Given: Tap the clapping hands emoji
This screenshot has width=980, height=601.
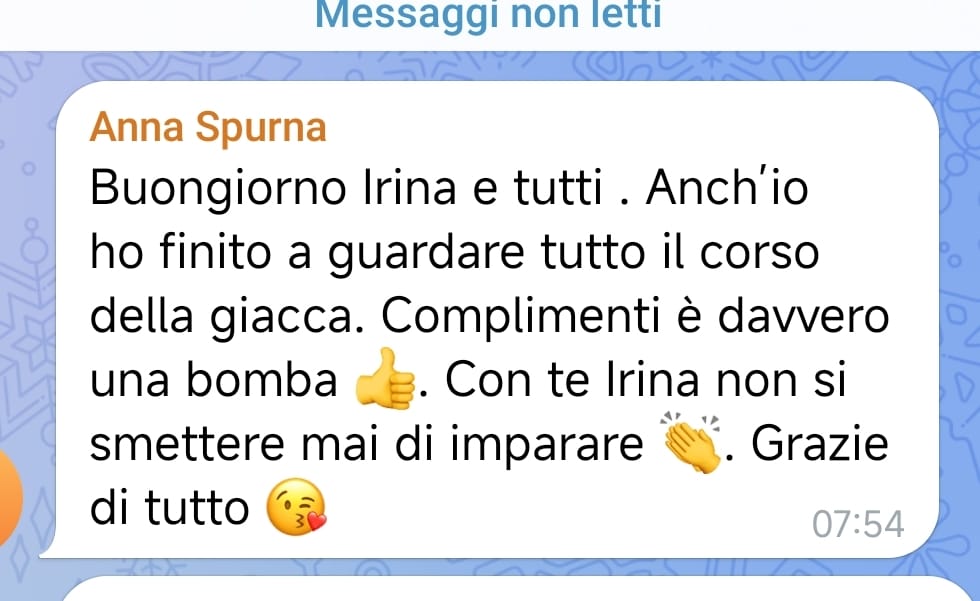Looking at the screenshot, I should pos(691,442).
